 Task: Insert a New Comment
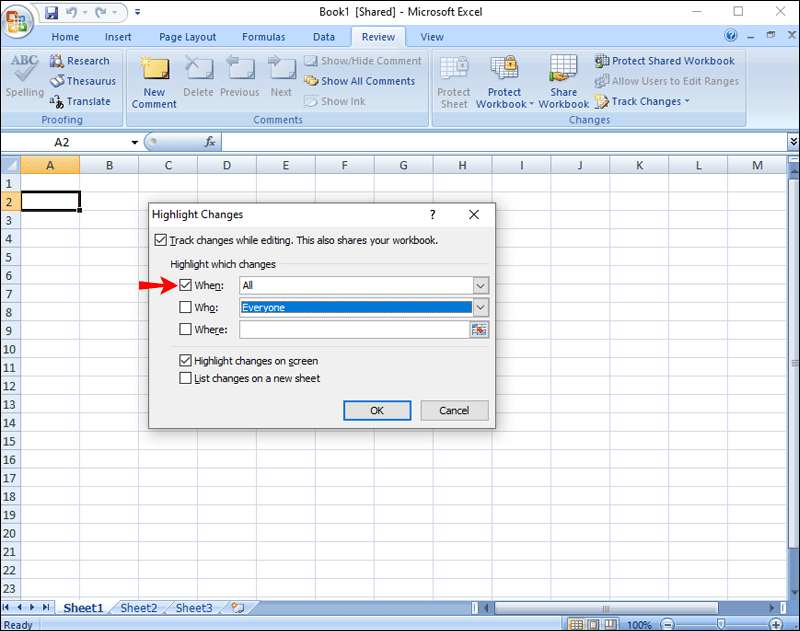[x=154, y=82]
